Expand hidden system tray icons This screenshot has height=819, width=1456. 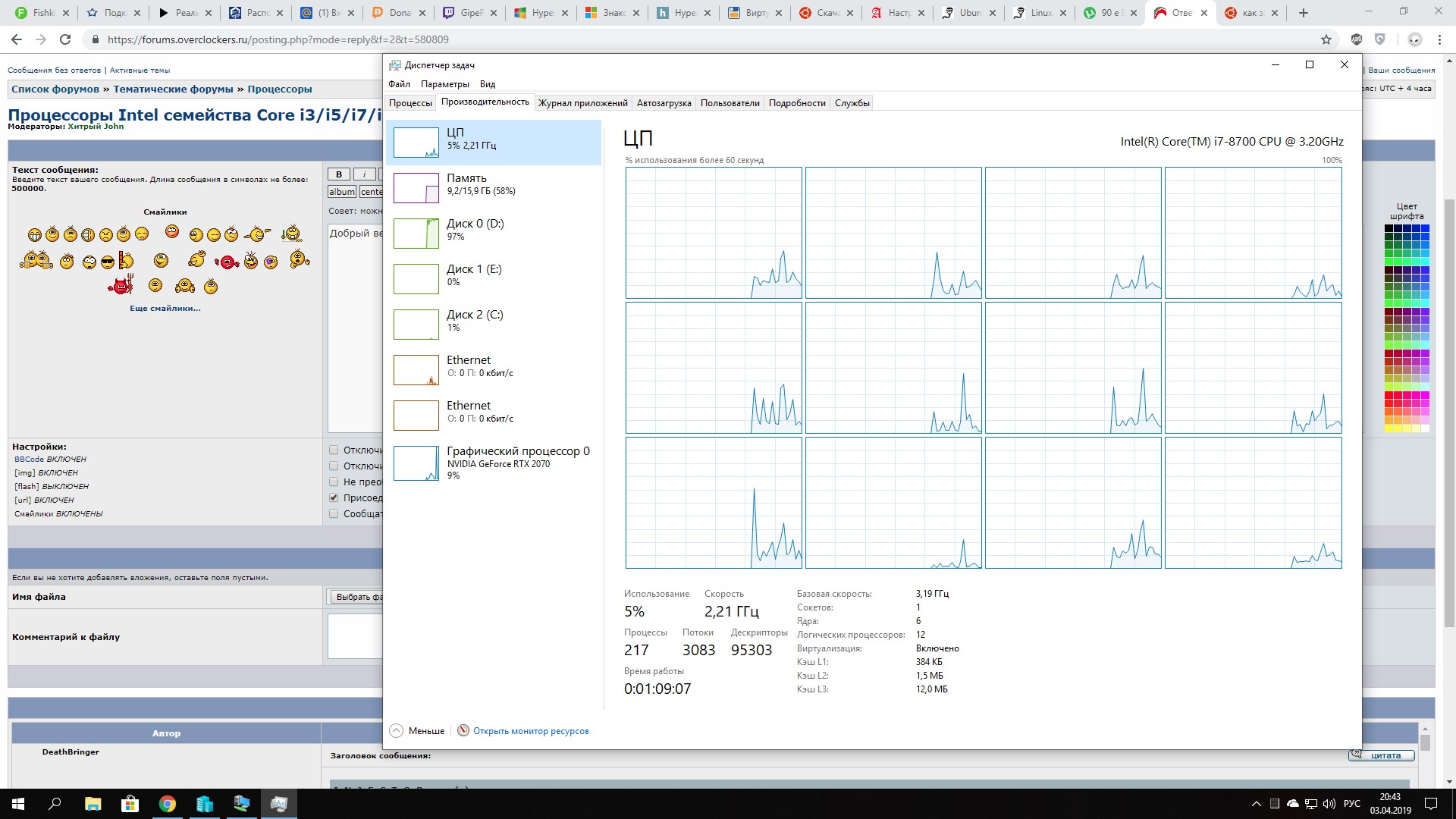(x=1256, y=804)
